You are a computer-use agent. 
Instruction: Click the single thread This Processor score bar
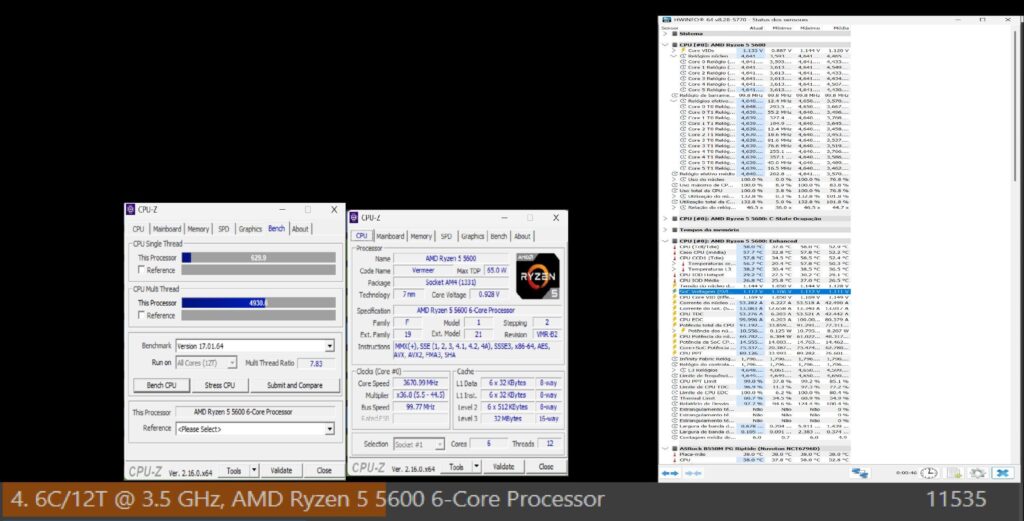click(x=259, y=258)
